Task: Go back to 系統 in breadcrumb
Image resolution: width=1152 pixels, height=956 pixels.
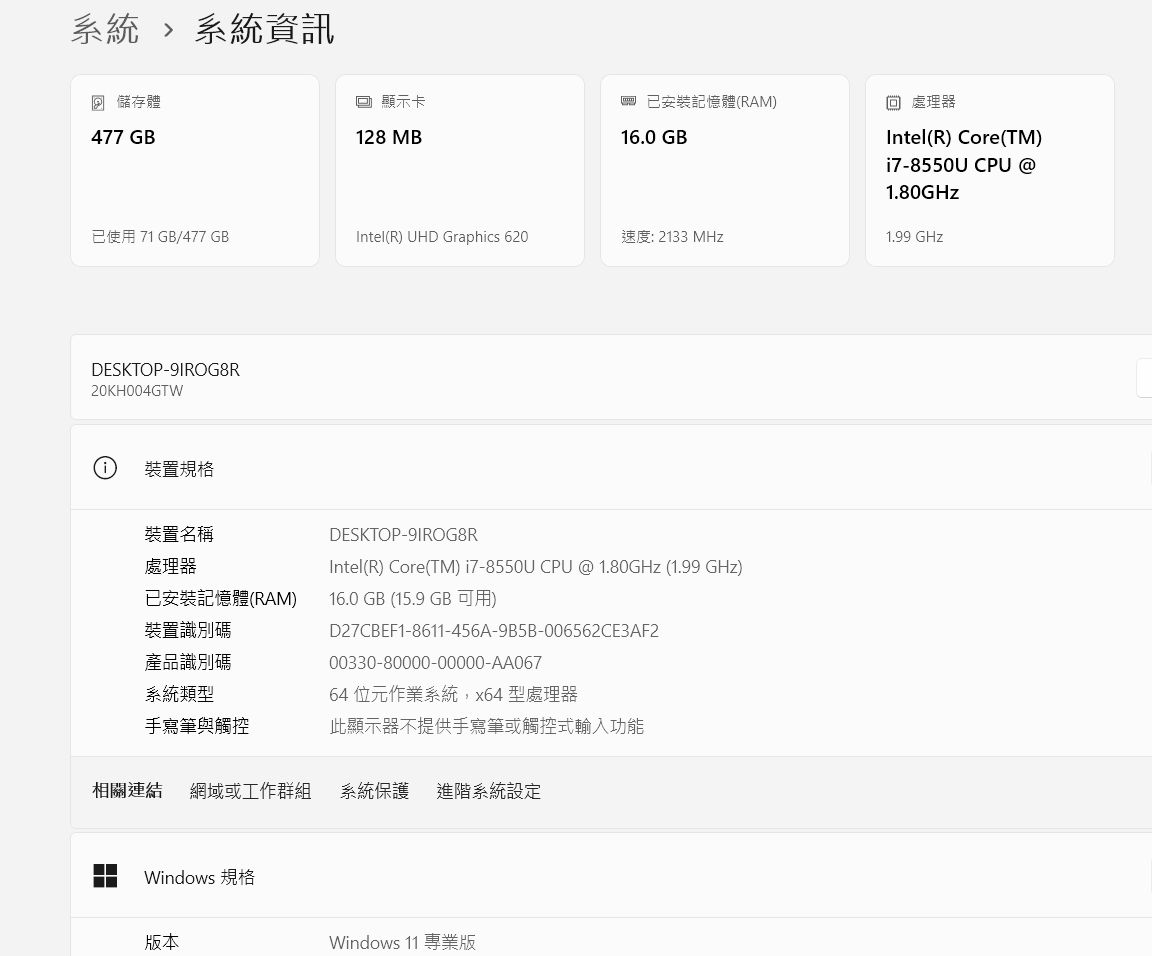Action: [x=105, y=29]
